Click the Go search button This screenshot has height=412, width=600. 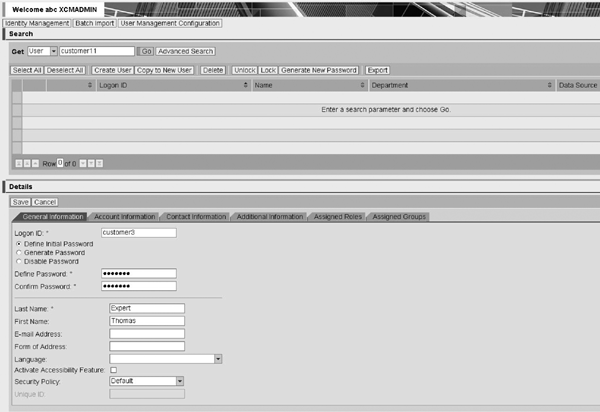coord(146,51)
